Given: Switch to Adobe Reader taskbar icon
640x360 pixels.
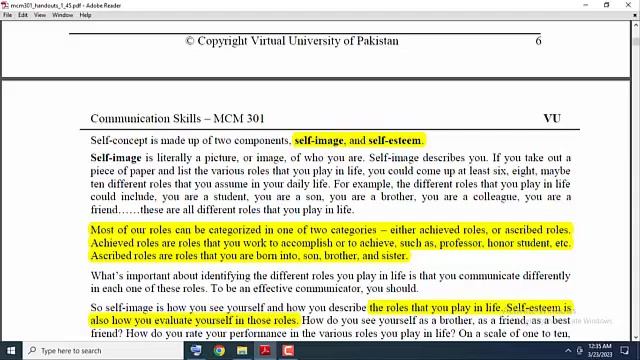Looking at the screenshot, I should coord(265,351).
